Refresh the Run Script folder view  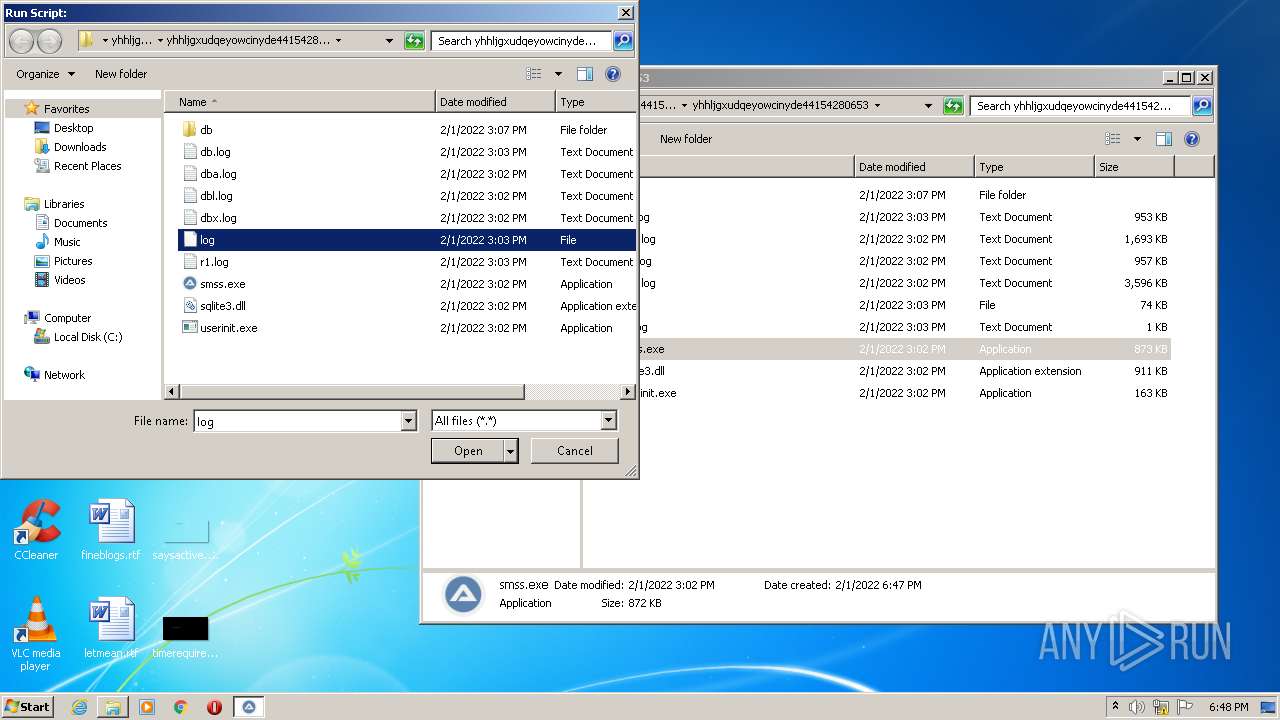click(x=414, y=41)
